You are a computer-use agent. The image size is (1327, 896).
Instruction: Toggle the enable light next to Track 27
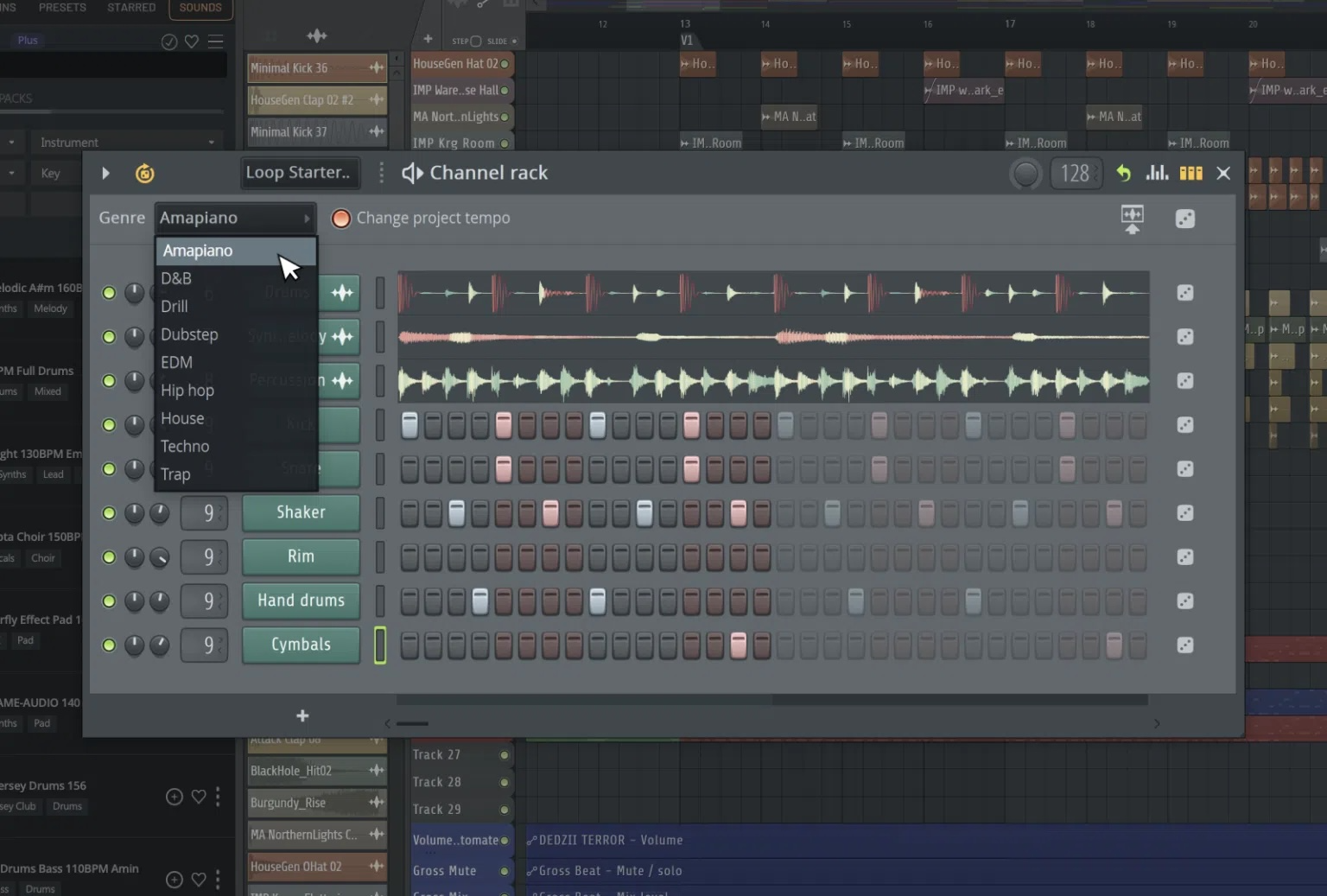coord(504,753)
